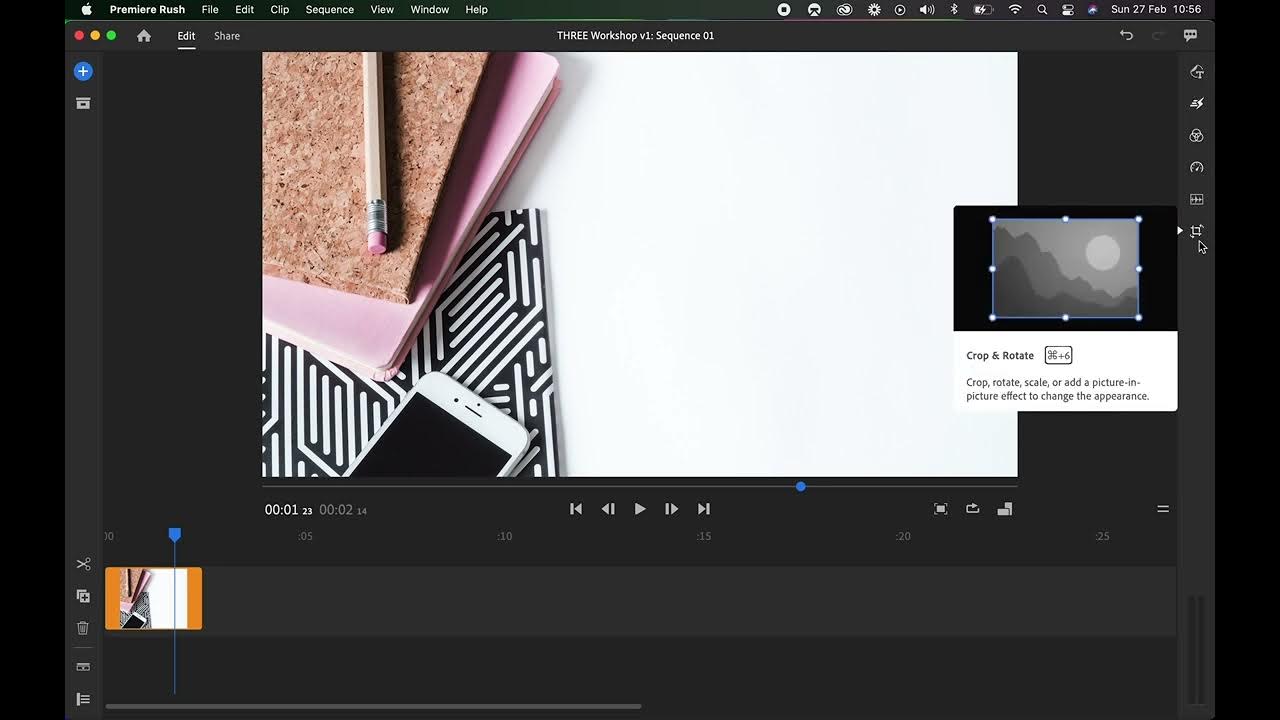Open the Color panel icon

click(x=1196, y=136)
